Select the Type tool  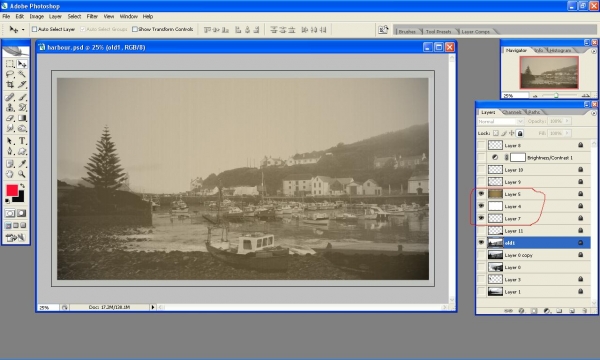tap(22, 141)
